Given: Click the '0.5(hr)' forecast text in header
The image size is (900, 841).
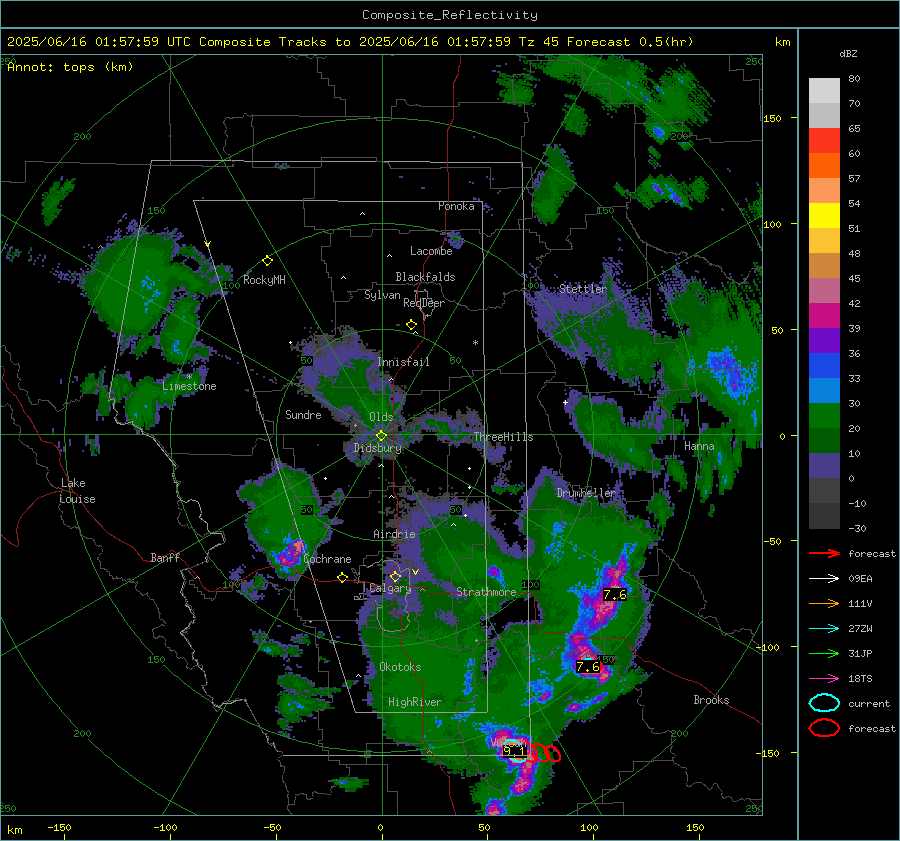Looking at the screenshot, I should pos(666,42).
